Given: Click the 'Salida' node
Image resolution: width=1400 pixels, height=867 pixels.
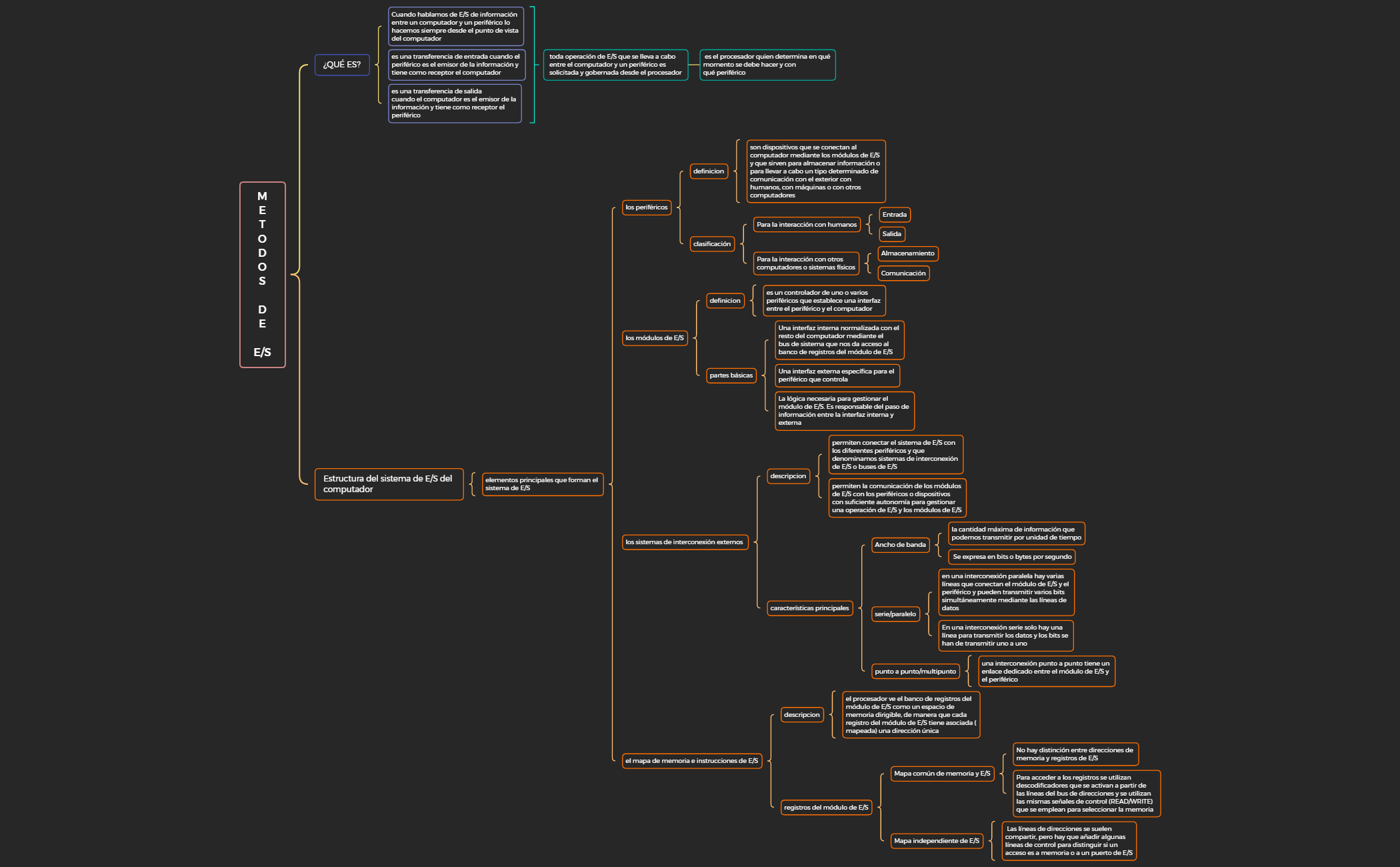Looking at the screenshot, I should [x=891, y=234].
